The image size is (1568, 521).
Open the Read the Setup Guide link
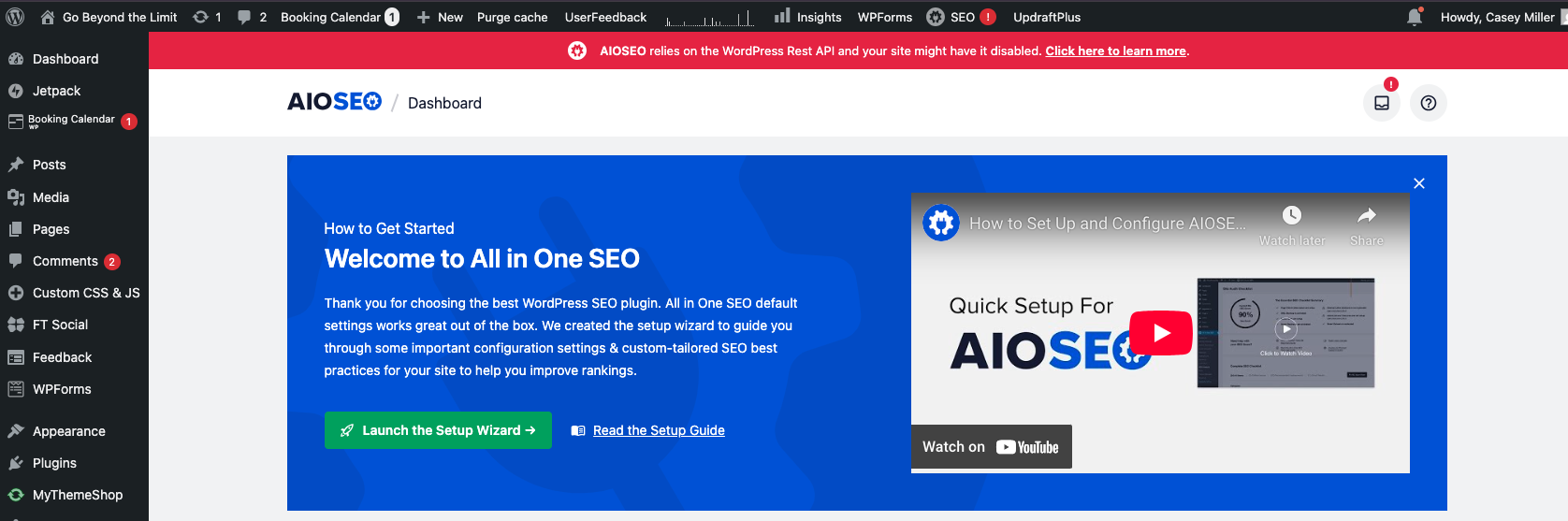(659, 430)
